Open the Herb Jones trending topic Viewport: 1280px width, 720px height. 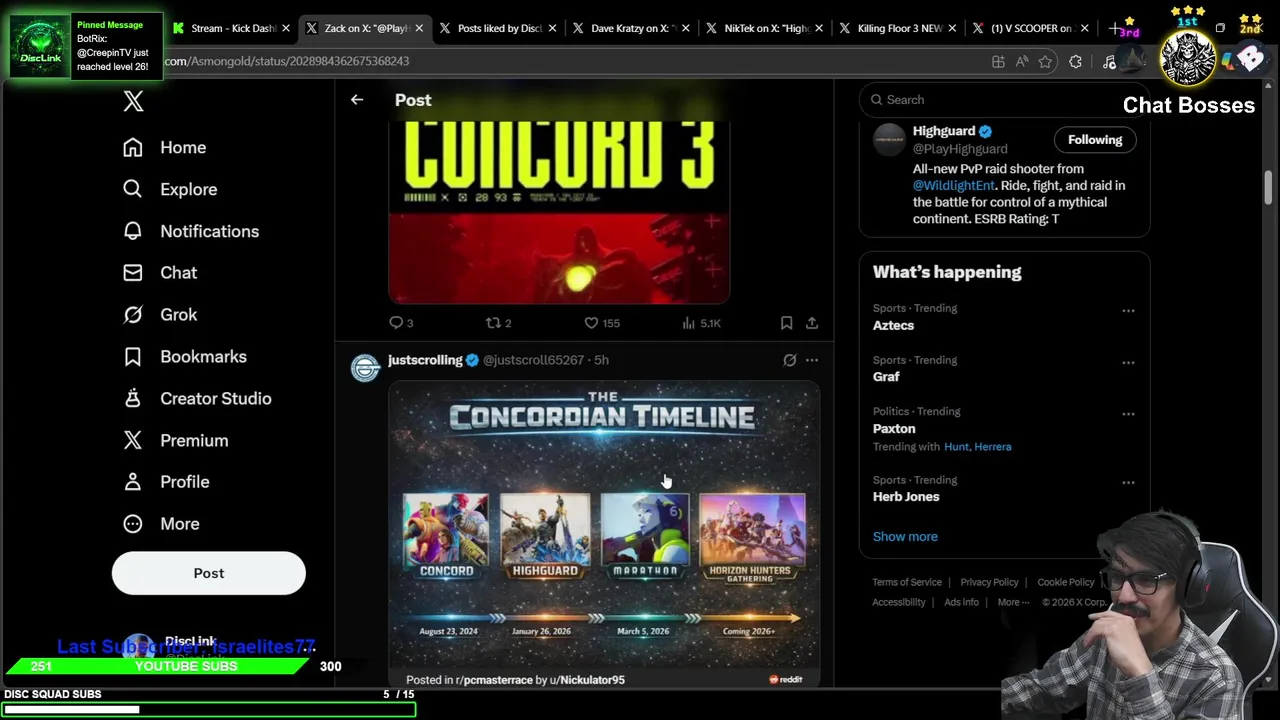[x=906, y=496]
